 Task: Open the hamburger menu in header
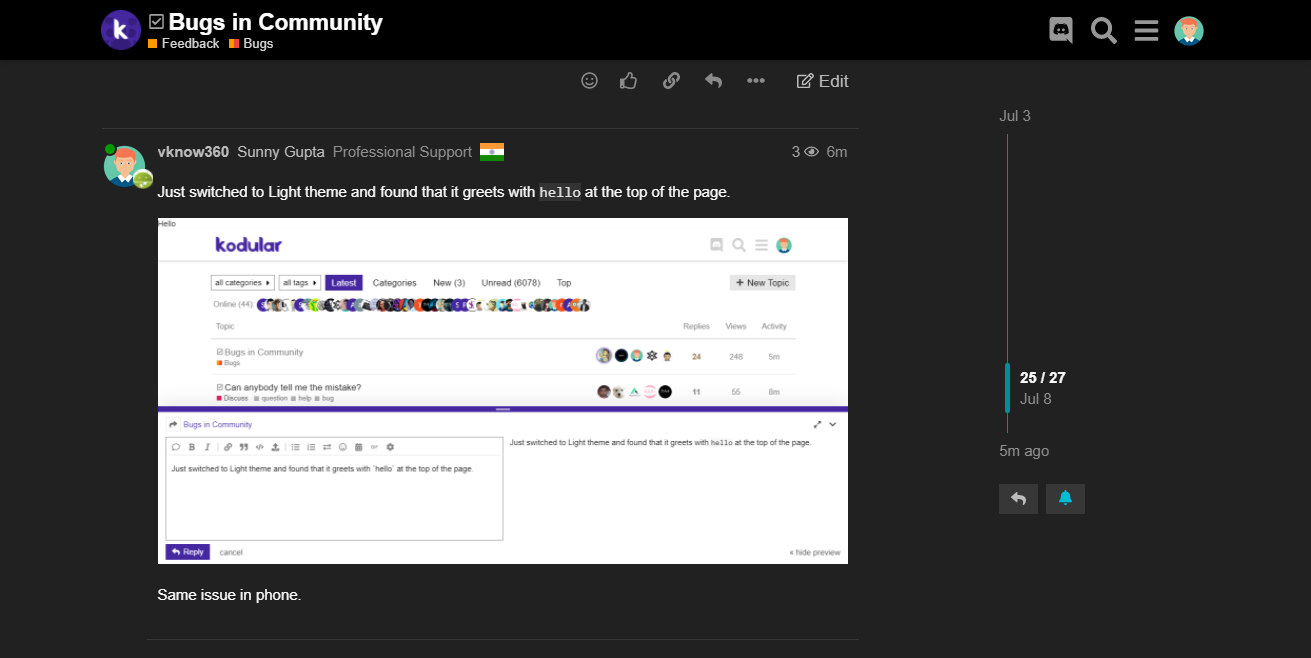tap(1146, 31)
